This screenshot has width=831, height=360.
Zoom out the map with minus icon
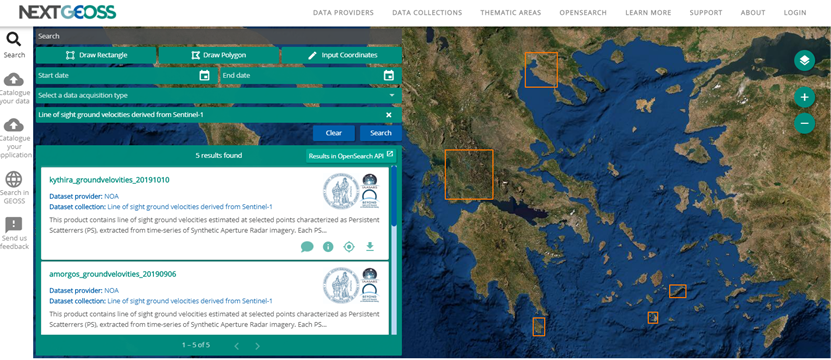click(x=804, y=124)
